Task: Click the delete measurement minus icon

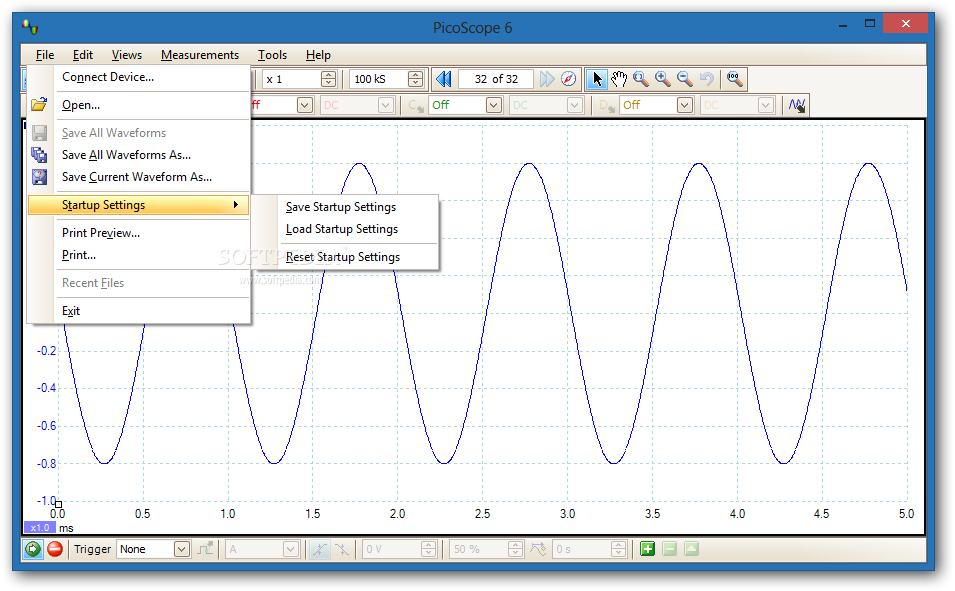Action: point(669,549)
